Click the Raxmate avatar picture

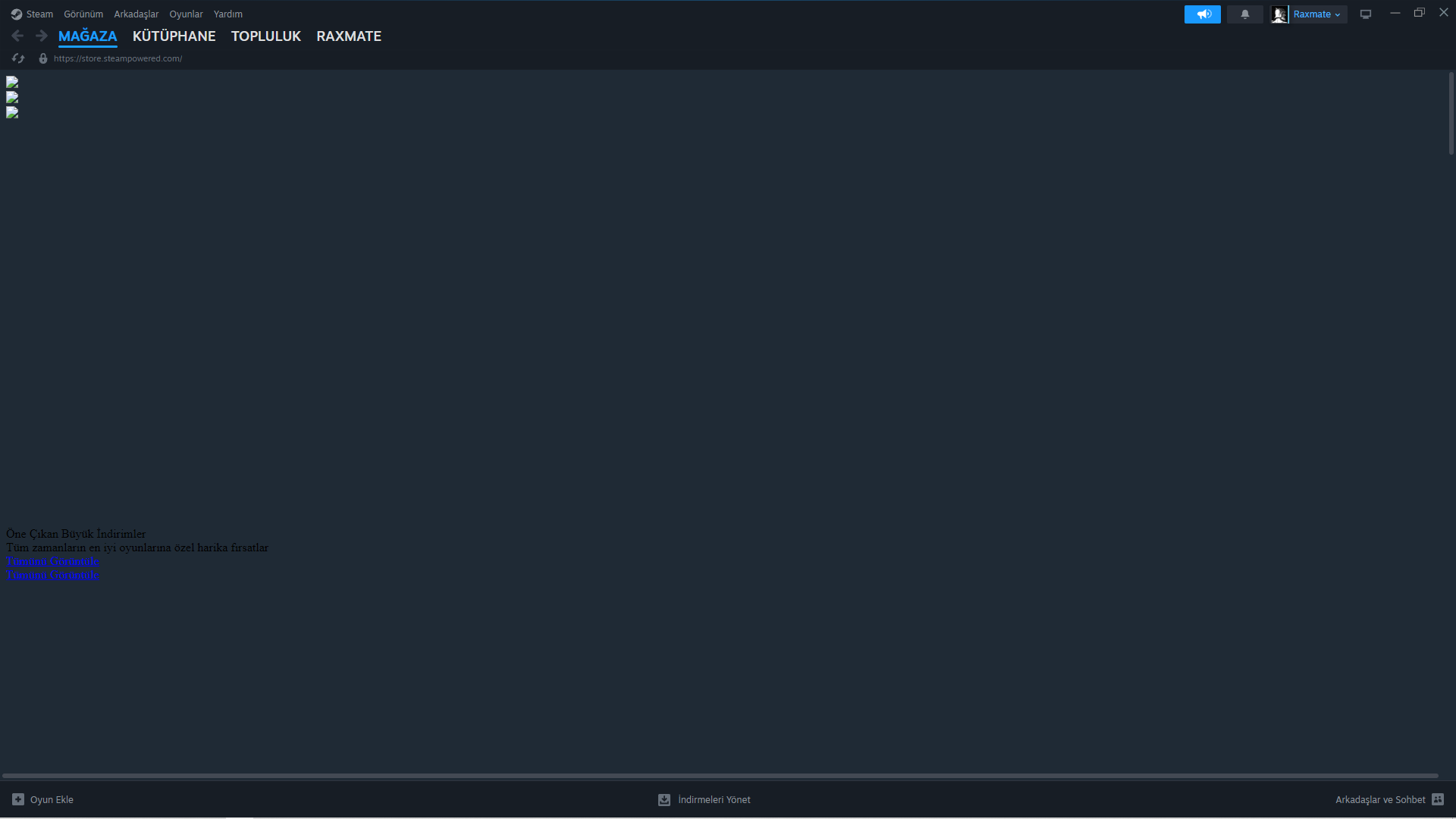point(1279,14)
